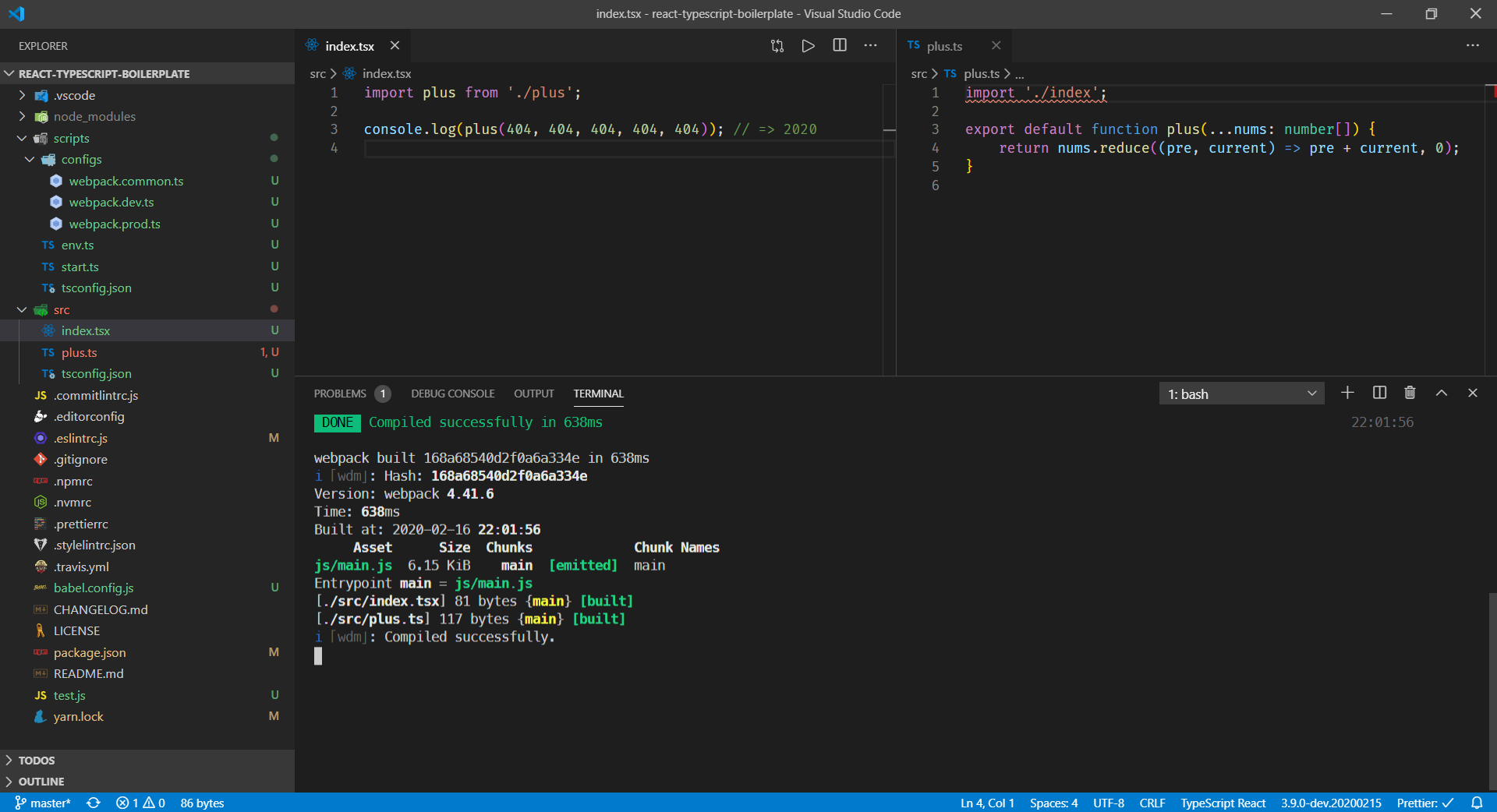The height and width of the screenshot is (812, 1497).
Task: Open env.ts in scripts folder
Action: (147, 245)
